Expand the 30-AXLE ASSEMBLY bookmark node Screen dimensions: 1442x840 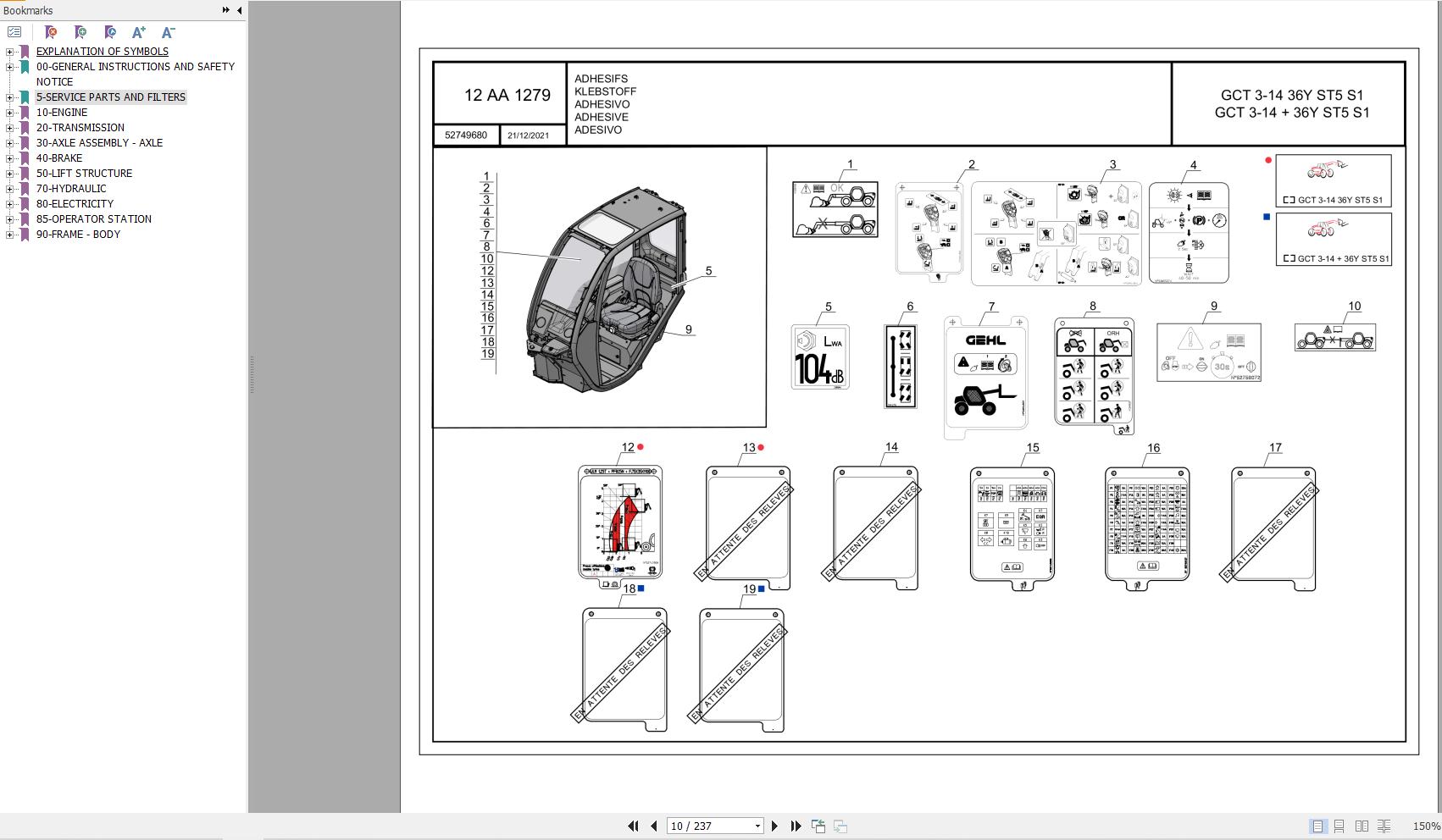(x=9, y=143)
